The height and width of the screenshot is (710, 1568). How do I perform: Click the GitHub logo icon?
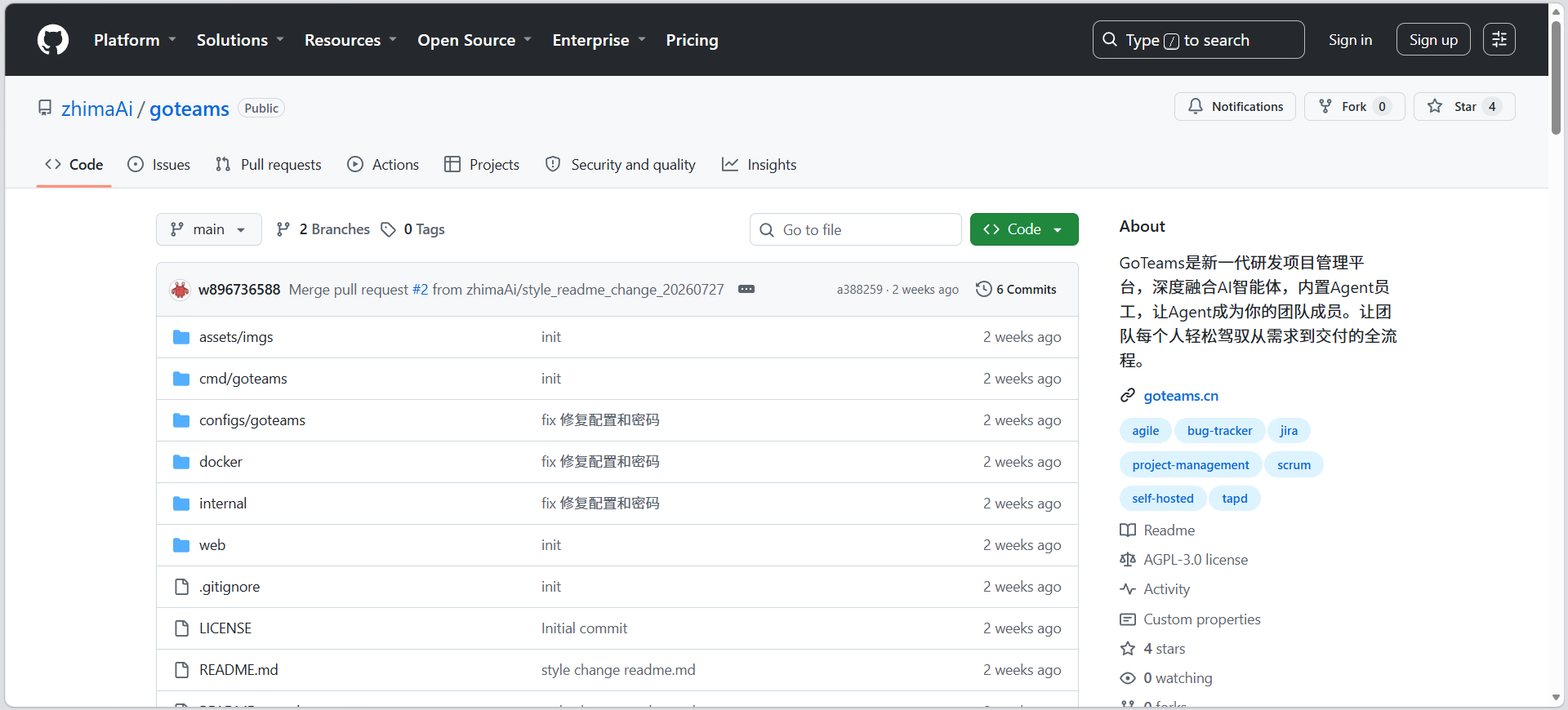(53, 40)
